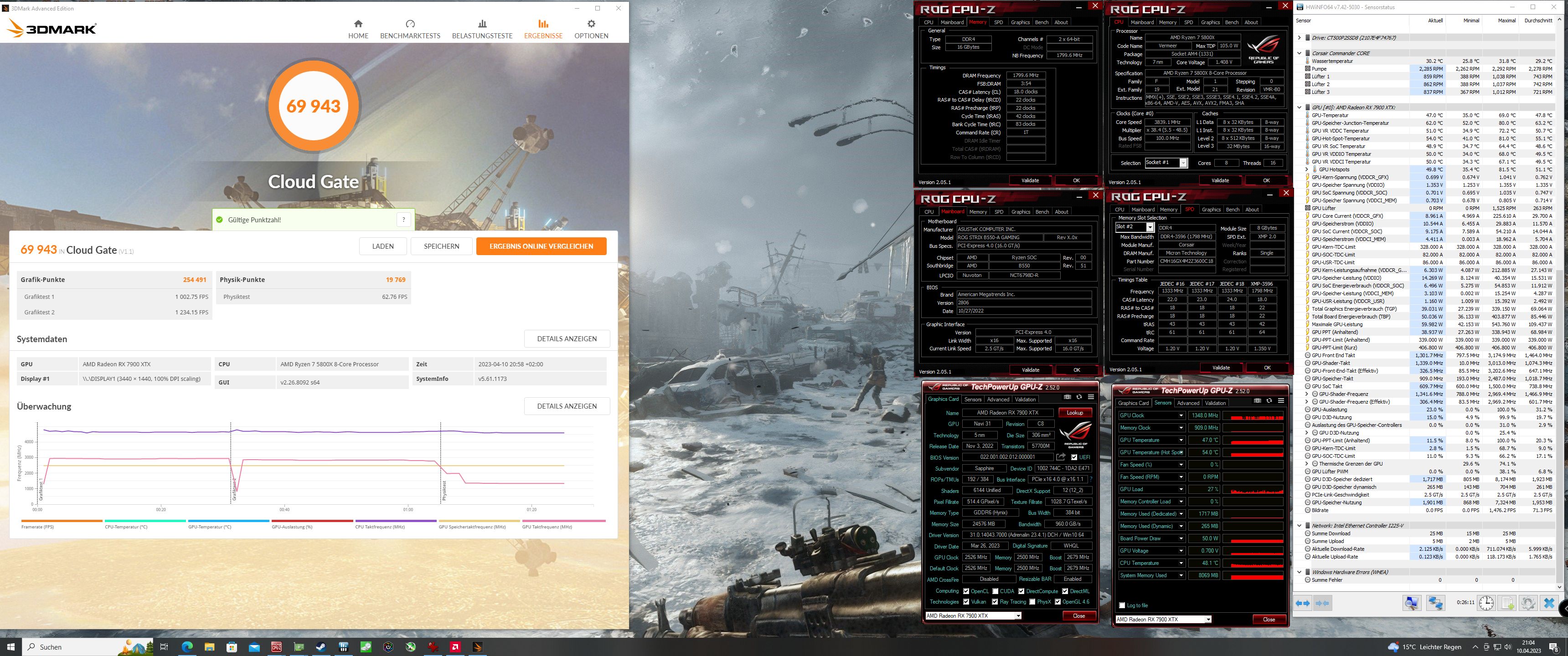Viewport: 1568px width, 656px height.
Task: Toggle the Vulkan checkbox in GPU-Z
Action: click(966, 602)
